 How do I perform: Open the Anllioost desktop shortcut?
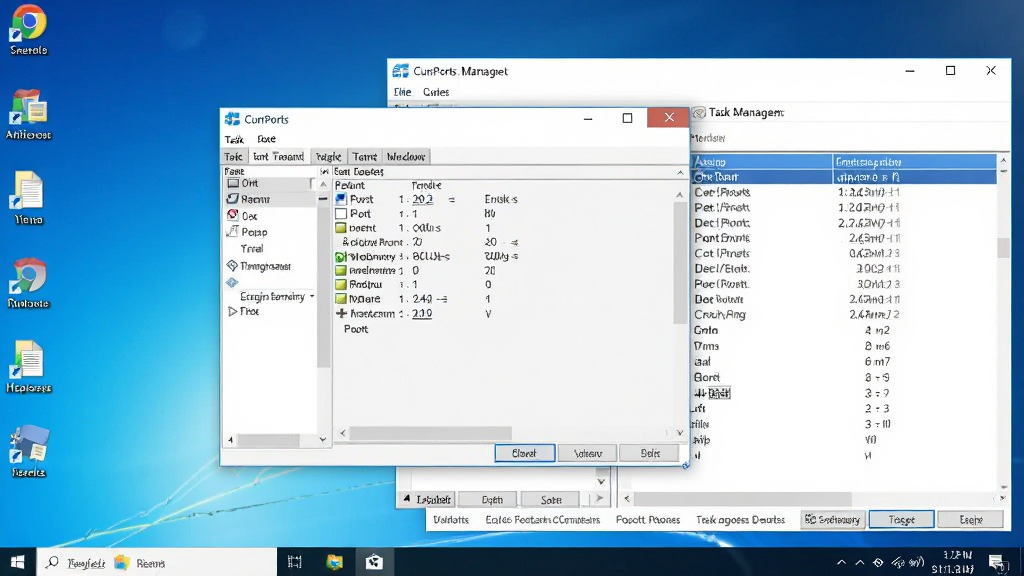29,114
